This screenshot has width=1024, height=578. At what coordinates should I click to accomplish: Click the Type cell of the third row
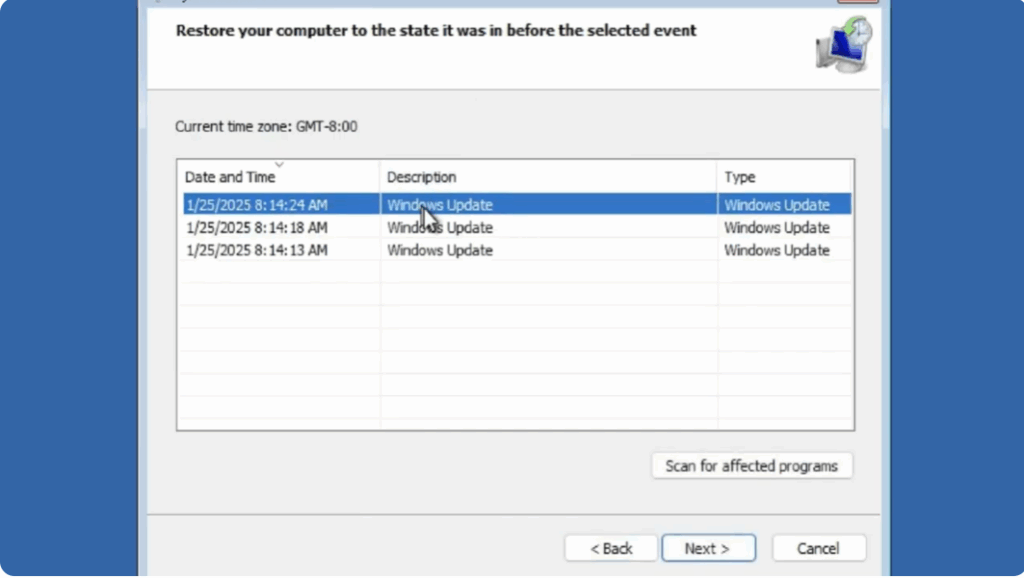tap(777, 251)
